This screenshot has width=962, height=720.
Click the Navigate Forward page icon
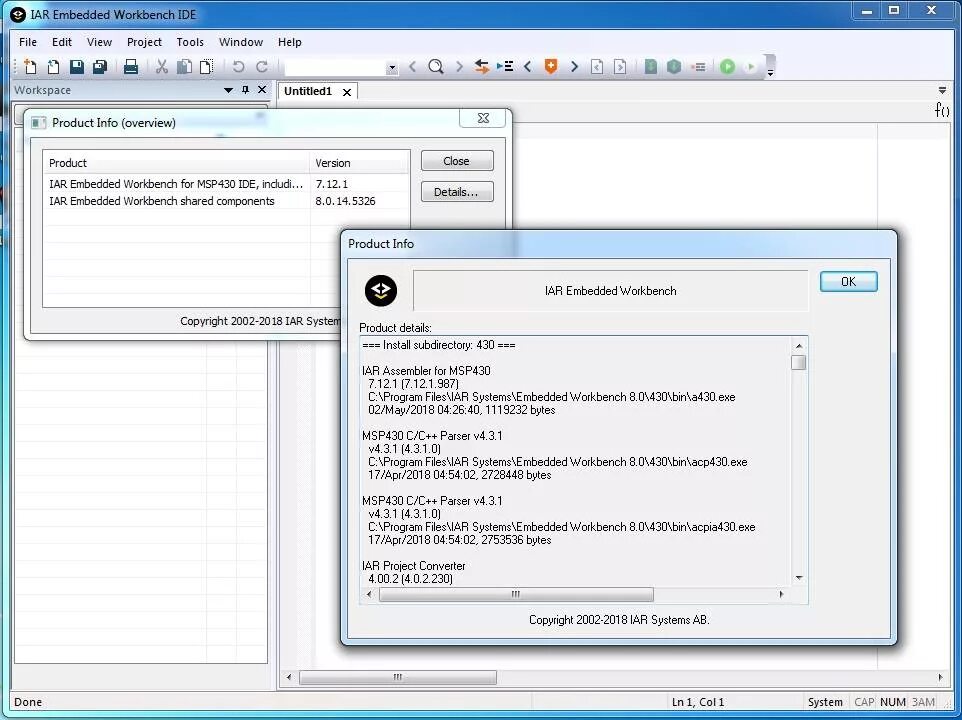620,66
